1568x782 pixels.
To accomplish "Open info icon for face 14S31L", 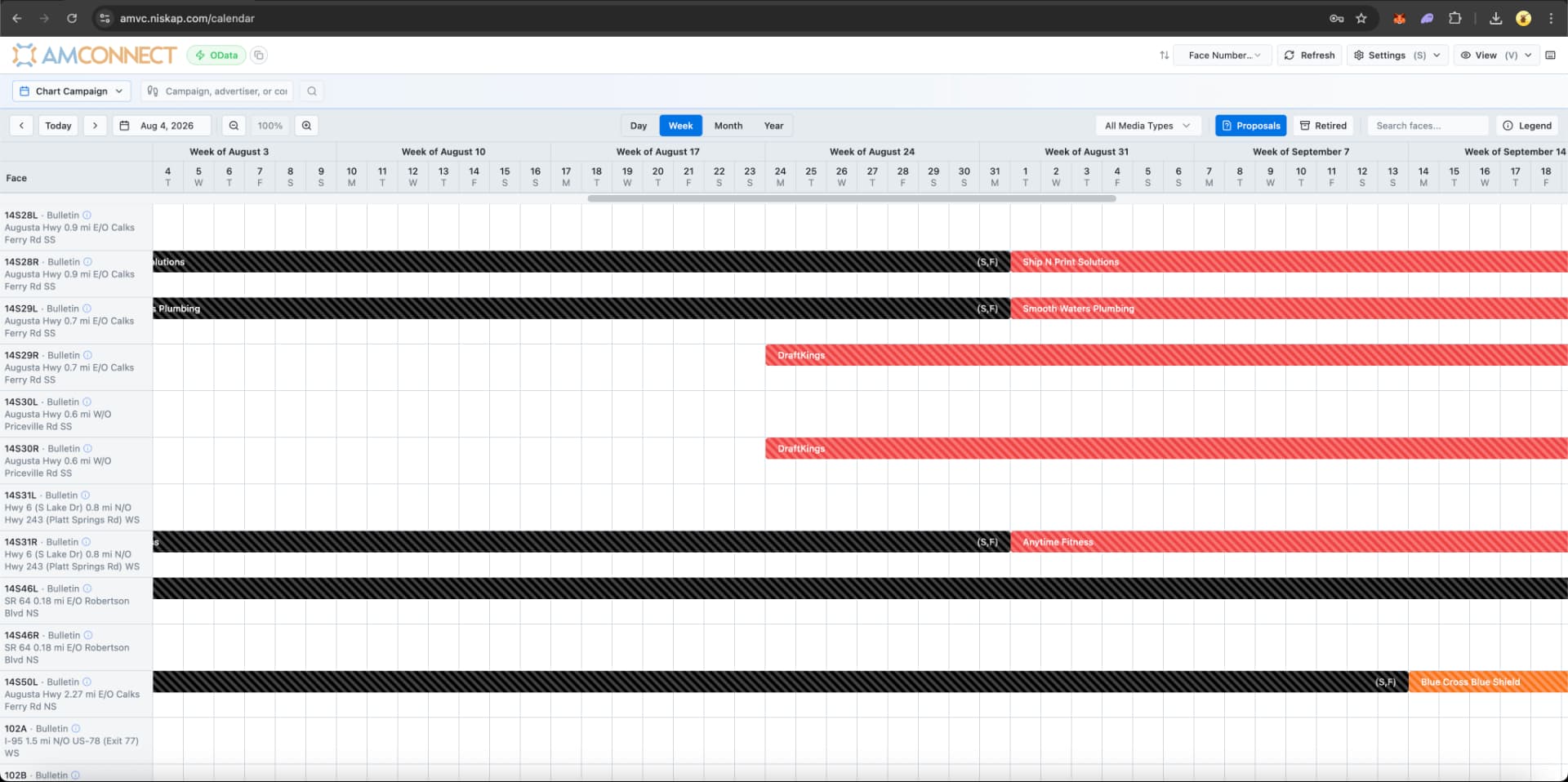I will (85, 495).
